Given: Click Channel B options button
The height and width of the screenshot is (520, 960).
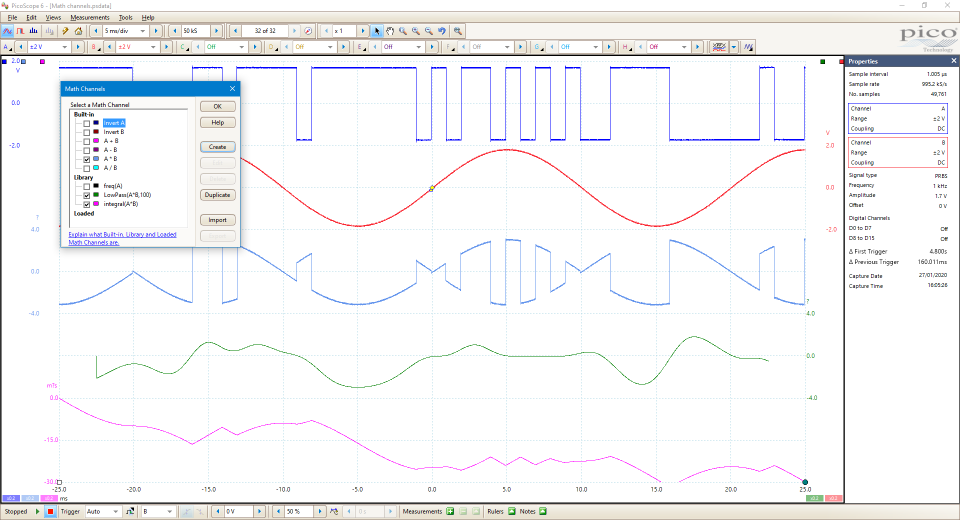Looking at the screenshot, I should tap(95, 47).
